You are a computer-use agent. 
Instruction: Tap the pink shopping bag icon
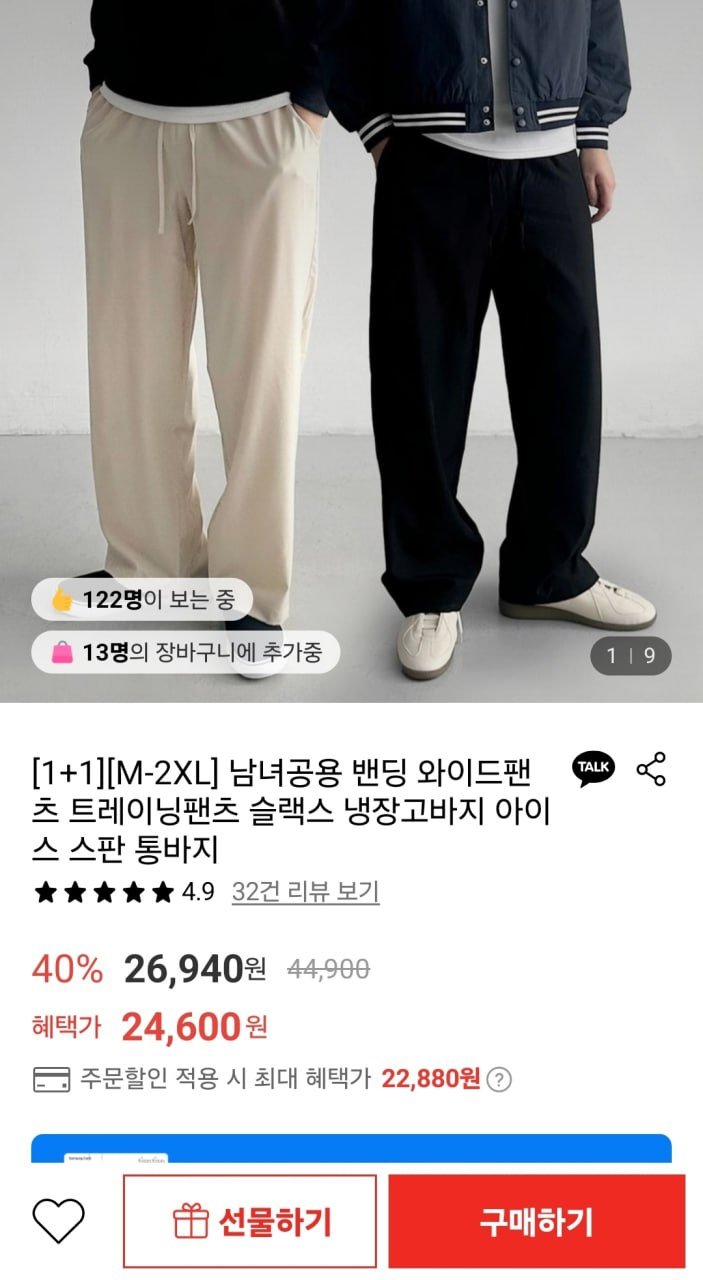click(x=62, y=653)
